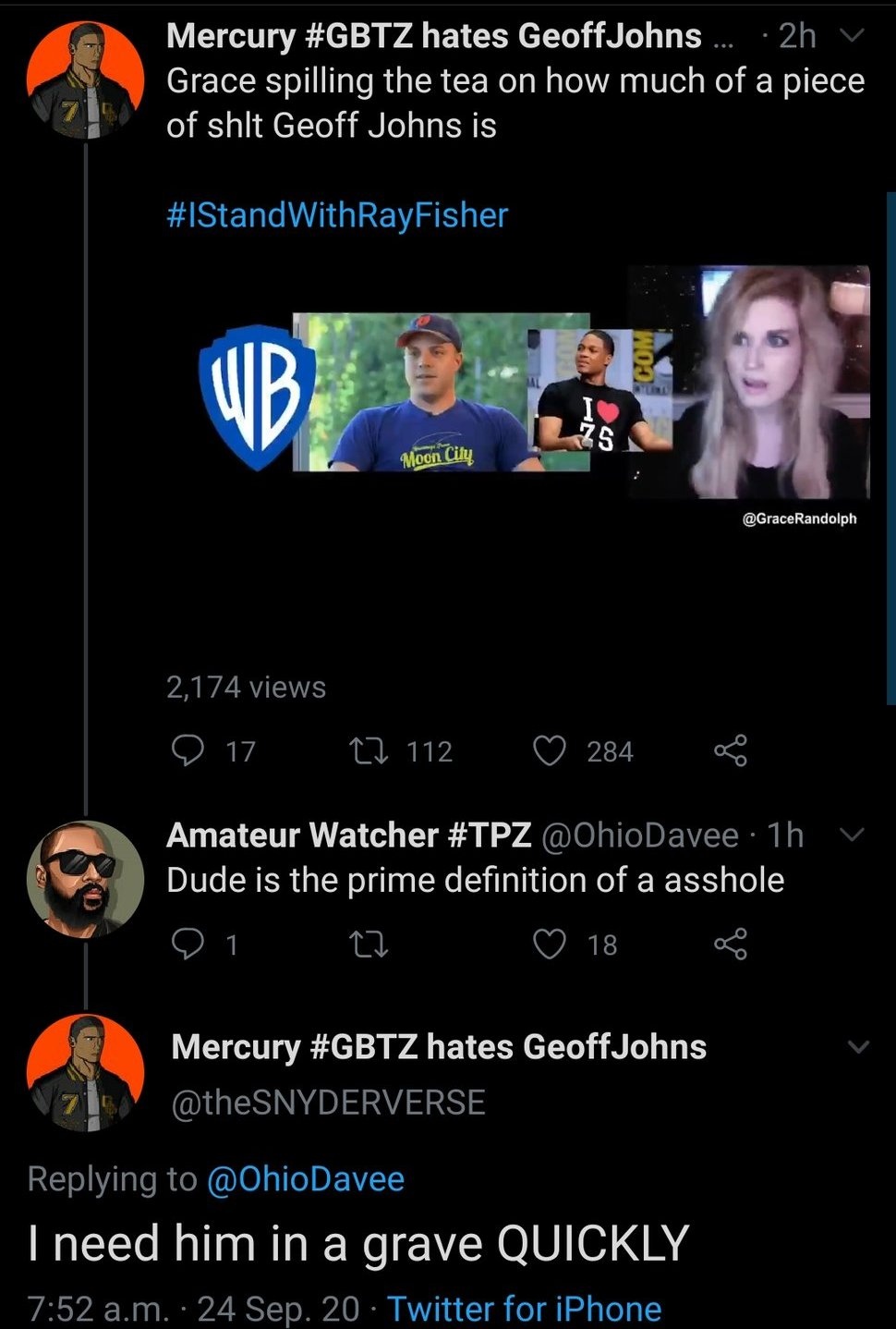Open @OhioDavee in Replying to line
Viewport: 896px width, 1329px height.
(x=306, y=1178)
